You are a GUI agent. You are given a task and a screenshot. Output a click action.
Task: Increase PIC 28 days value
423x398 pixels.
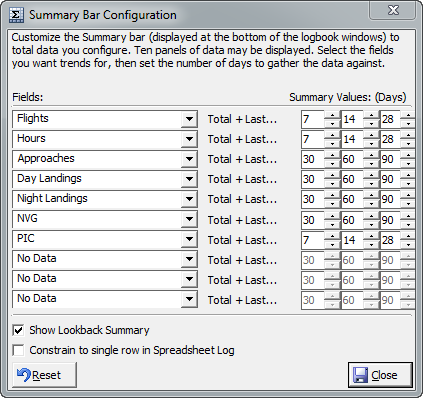[408, 236]
